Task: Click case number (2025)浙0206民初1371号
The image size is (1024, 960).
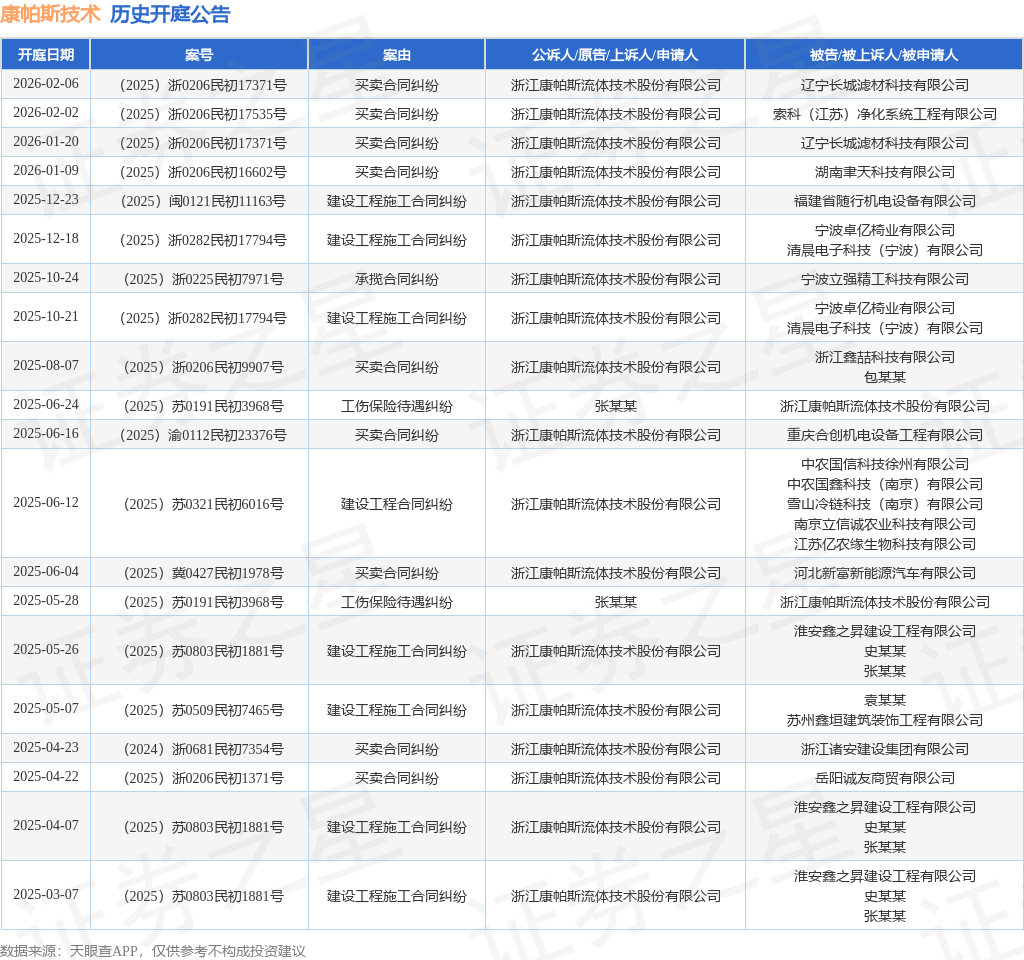Action: tap(203, 778)
